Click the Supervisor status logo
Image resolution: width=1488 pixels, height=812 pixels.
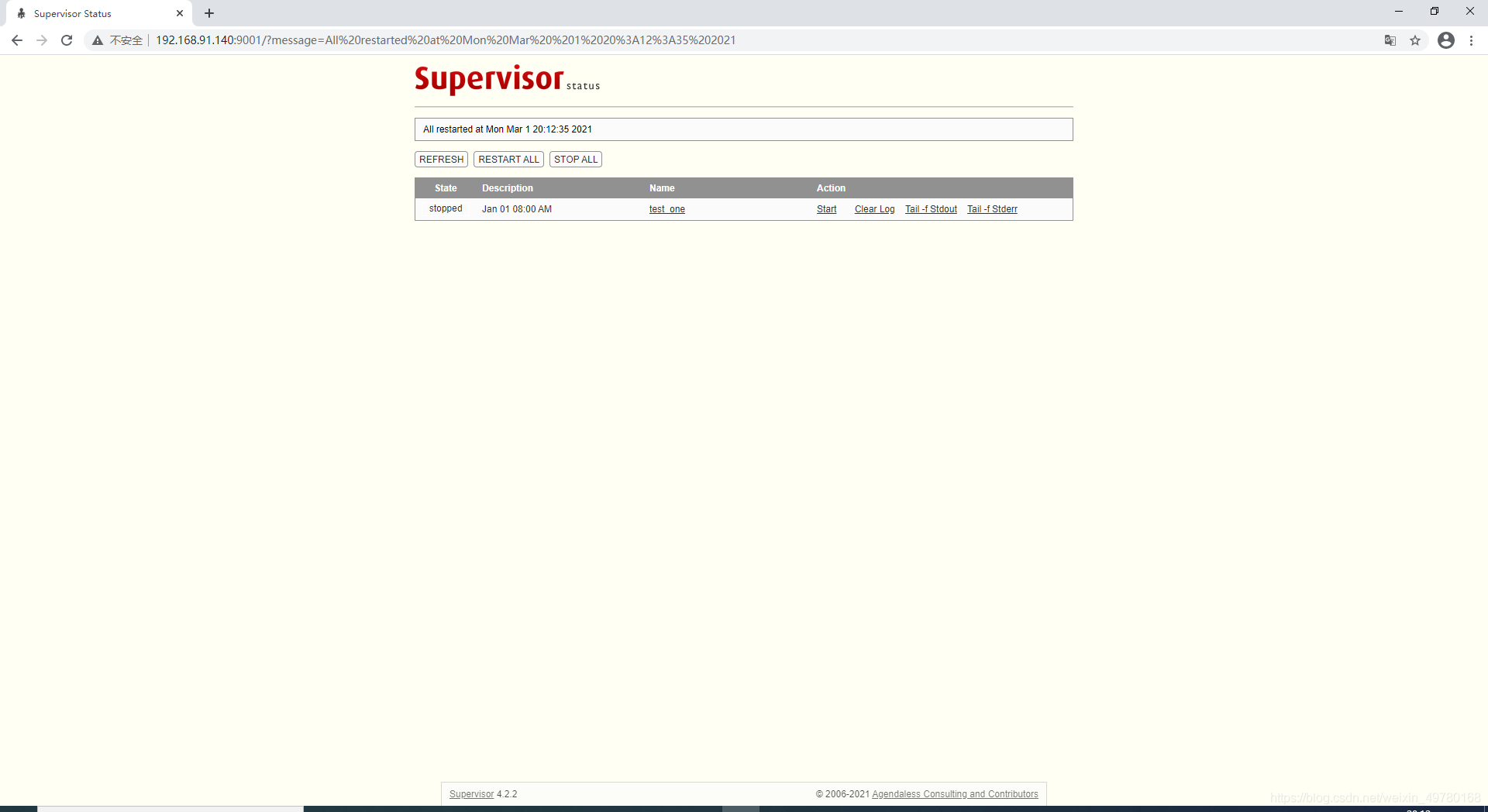[x=508, y=79]
